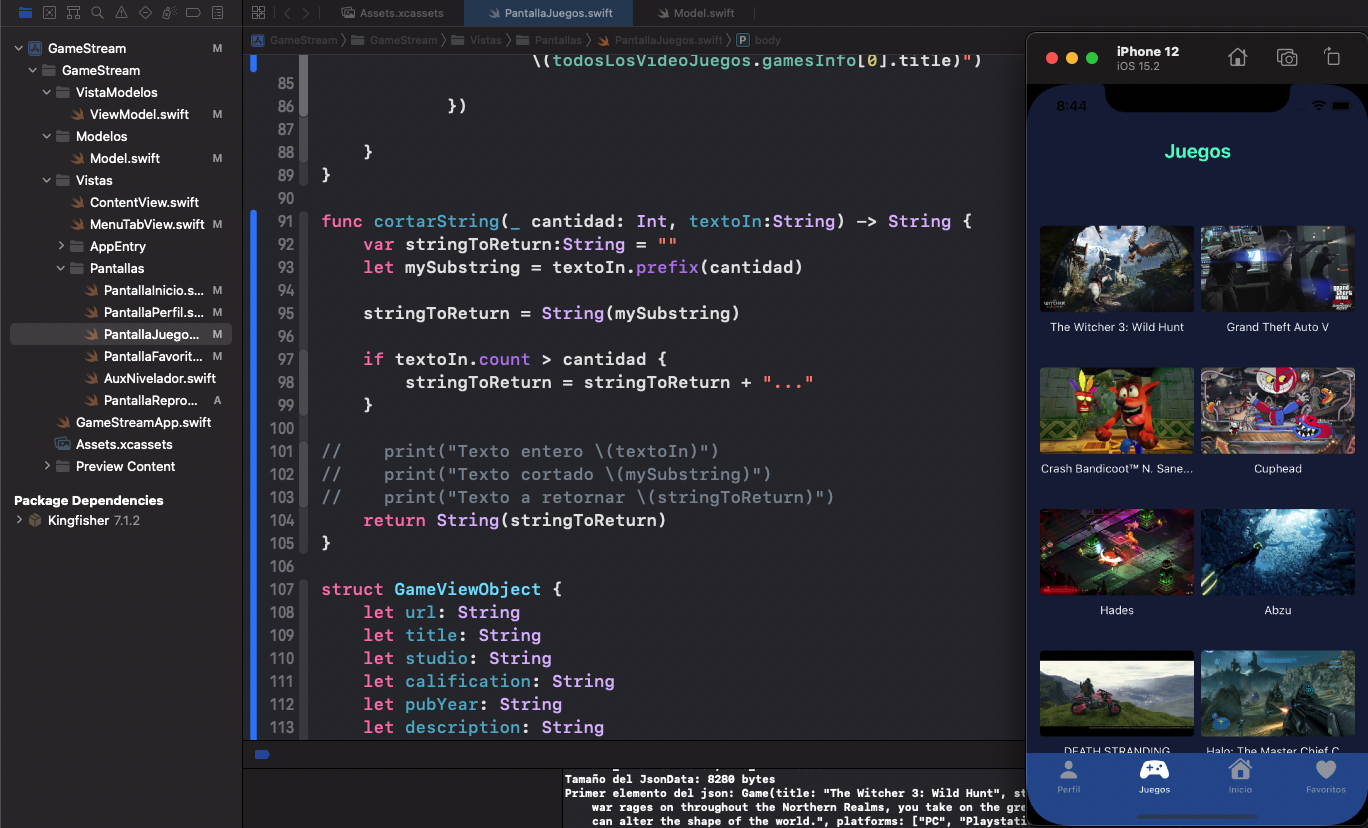1368x828 pixels.
Task: Click the simulator Home button icon
Action: pos(1238,57)
